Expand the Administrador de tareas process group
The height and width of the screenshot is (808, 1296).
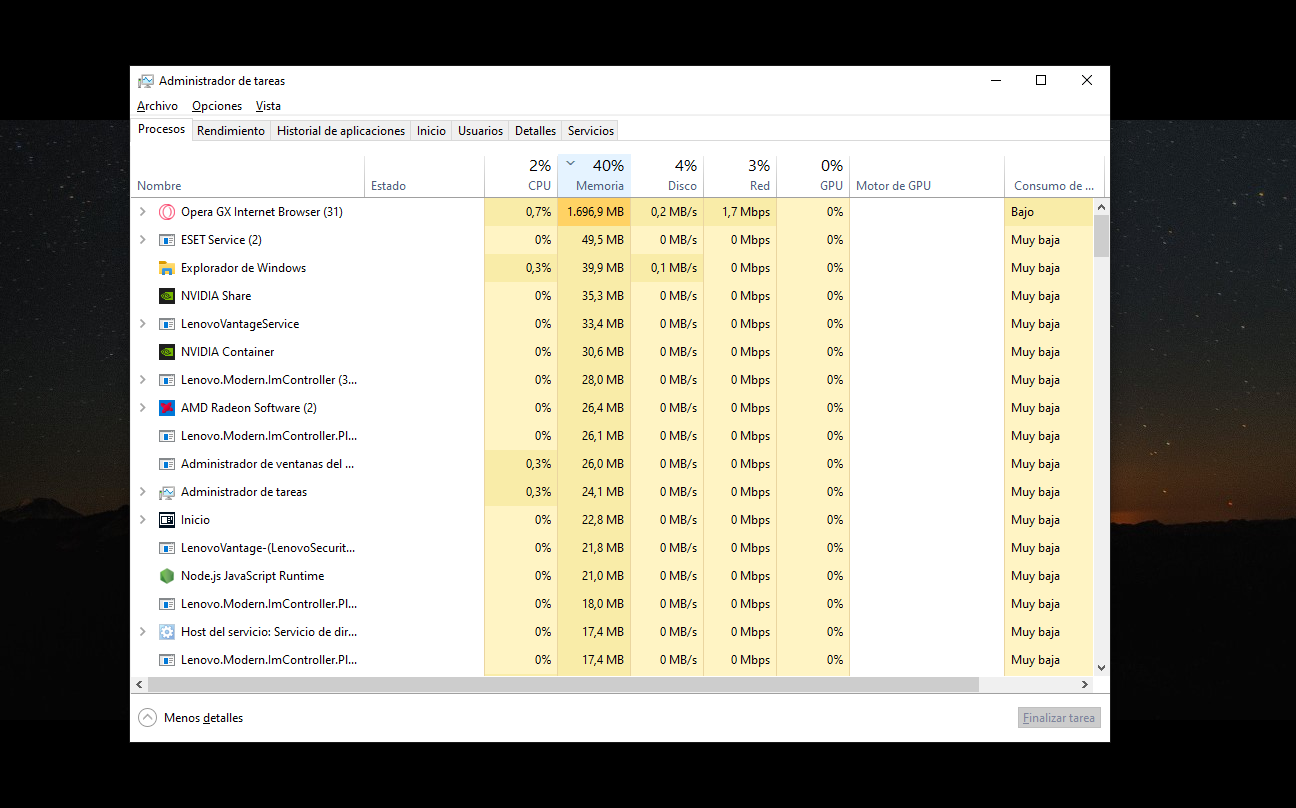142,492
